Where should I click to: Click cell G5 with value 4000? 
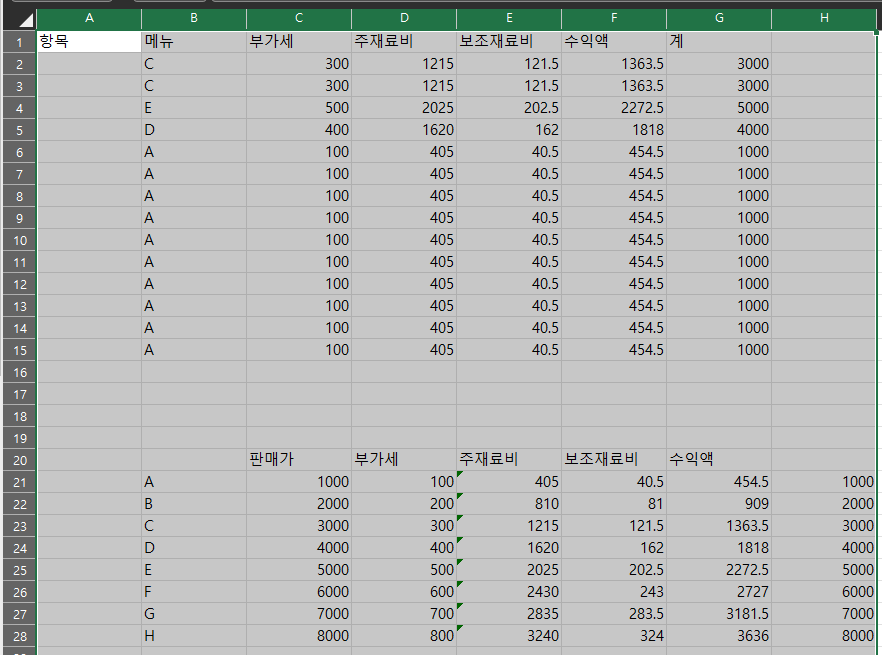coord(719,130)
